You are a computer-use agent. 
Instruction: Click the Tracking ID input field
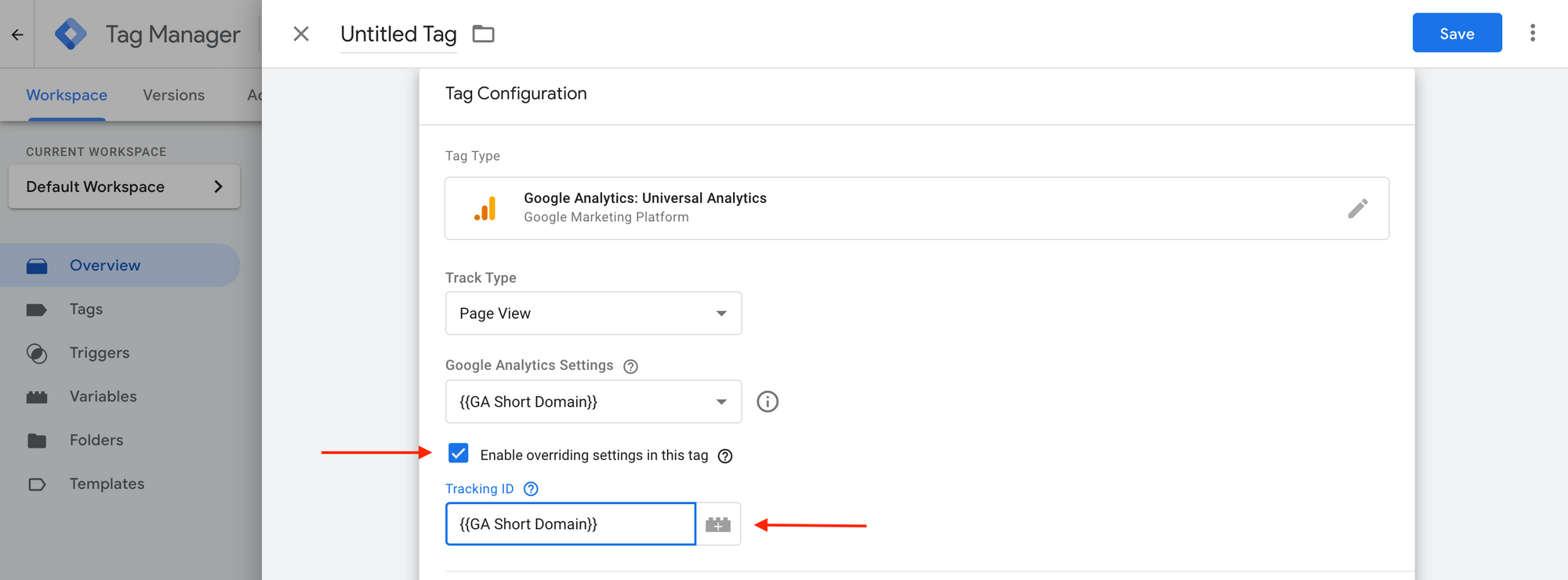[x=571, y=524]
